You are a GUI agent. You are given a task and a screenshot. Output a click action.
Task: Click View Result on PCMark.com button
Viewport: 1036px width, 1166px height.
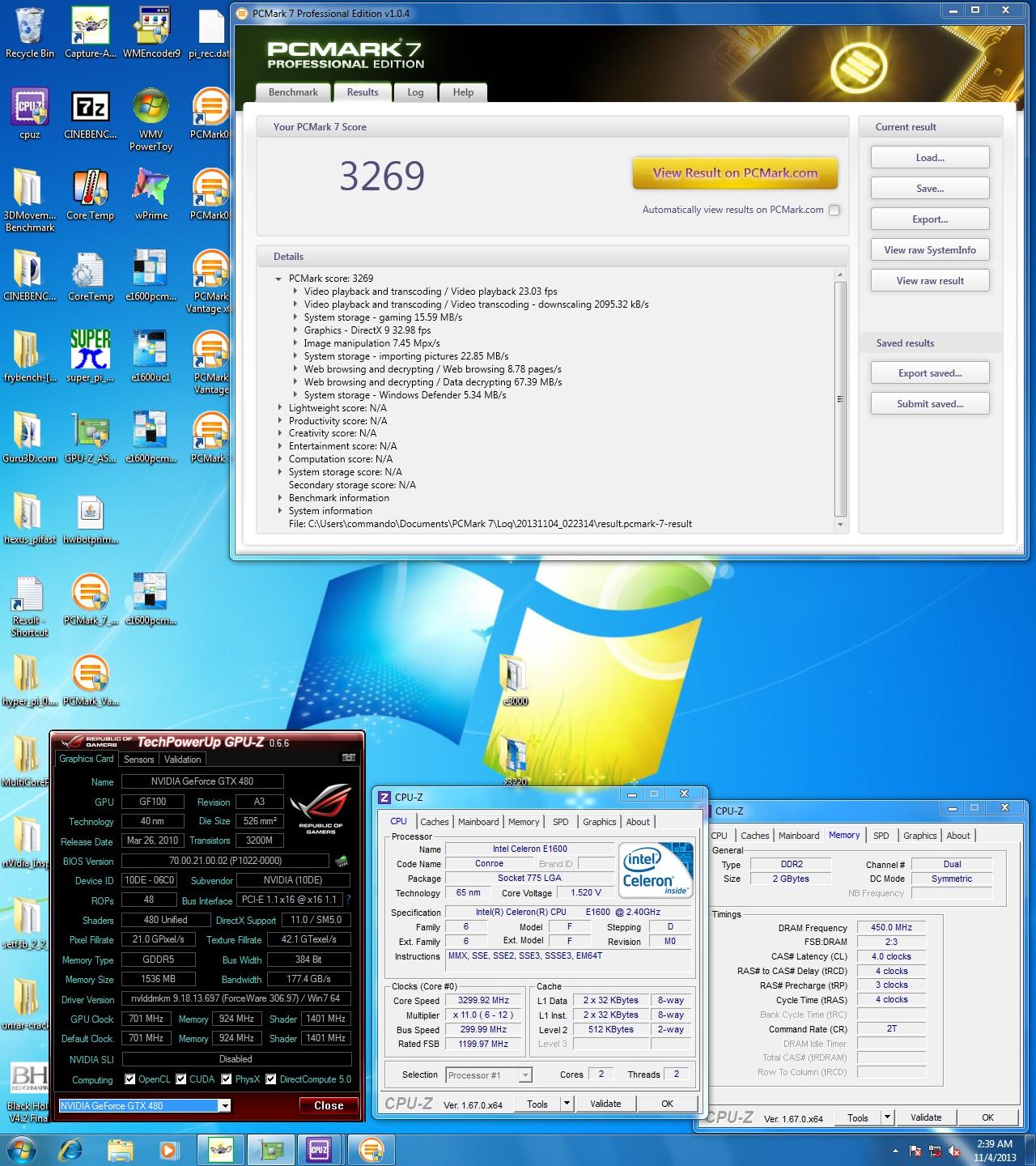point(735,172)
